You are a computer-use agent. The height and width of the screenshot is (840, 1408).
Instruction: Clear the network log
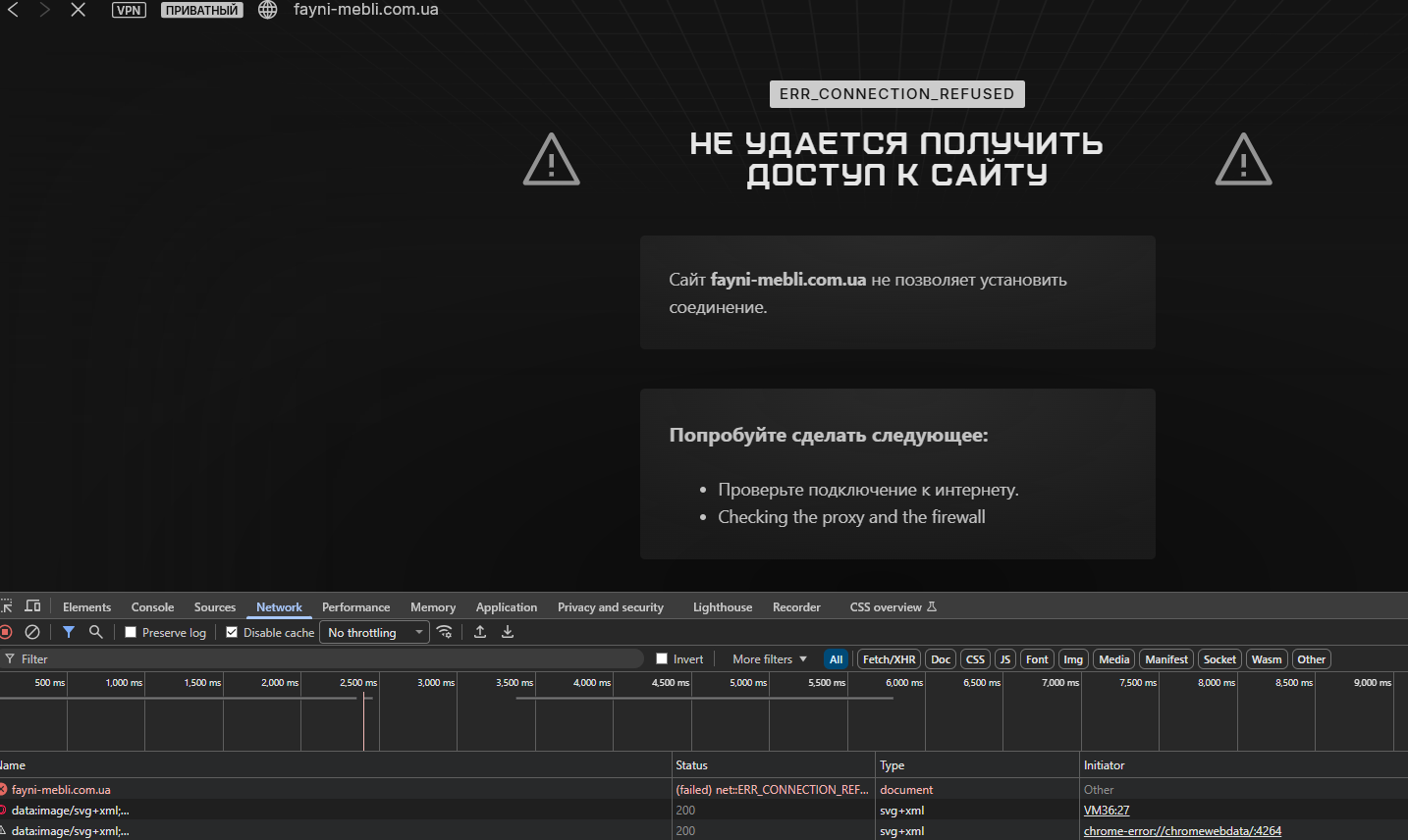point(32,632)
